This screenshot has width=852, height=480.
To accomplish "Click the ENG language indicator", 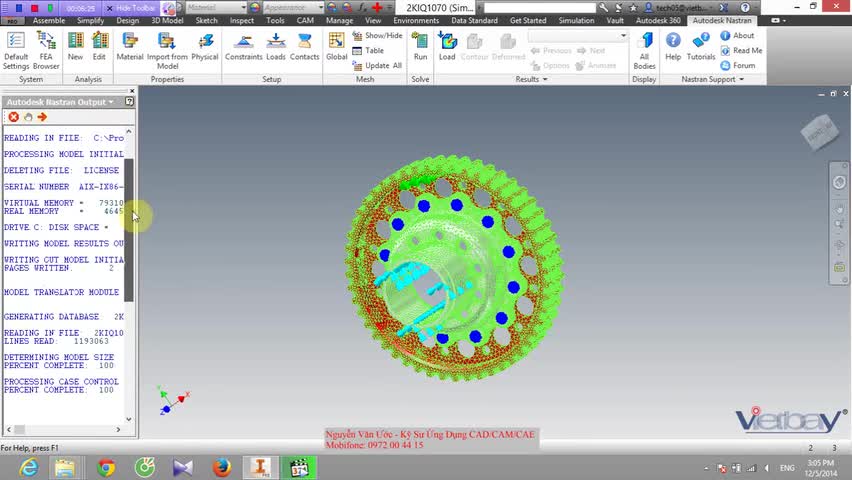I will click(x=787, y=467).
